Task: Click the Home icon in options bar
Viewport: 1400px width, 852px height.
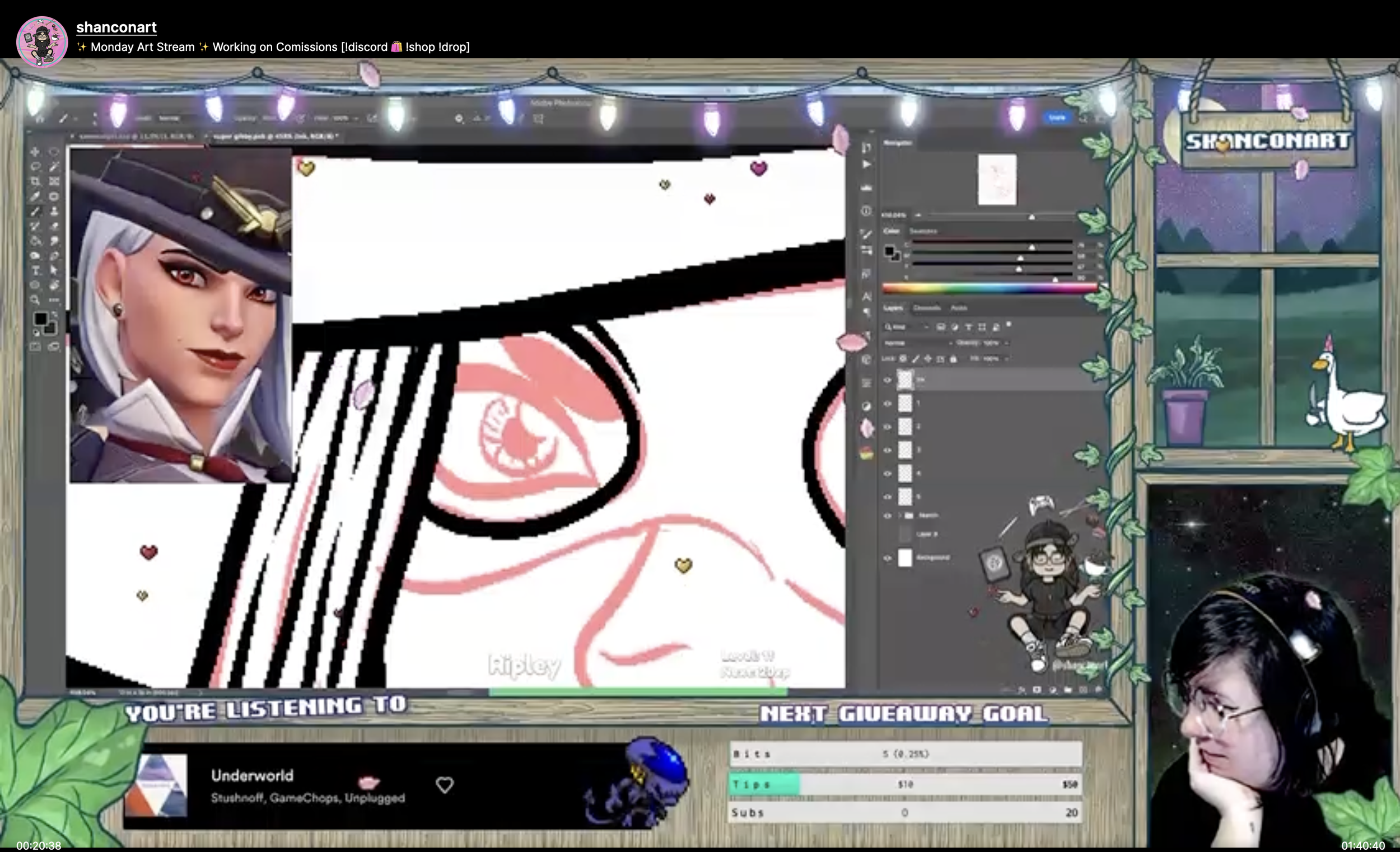Action: pyautogui.click(x=40, y=119)
